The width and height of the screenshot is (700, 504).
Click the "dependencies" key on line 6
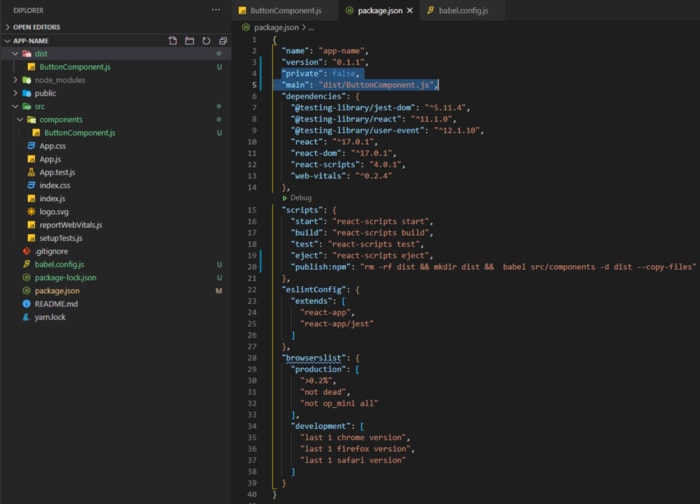coord(313,96)
